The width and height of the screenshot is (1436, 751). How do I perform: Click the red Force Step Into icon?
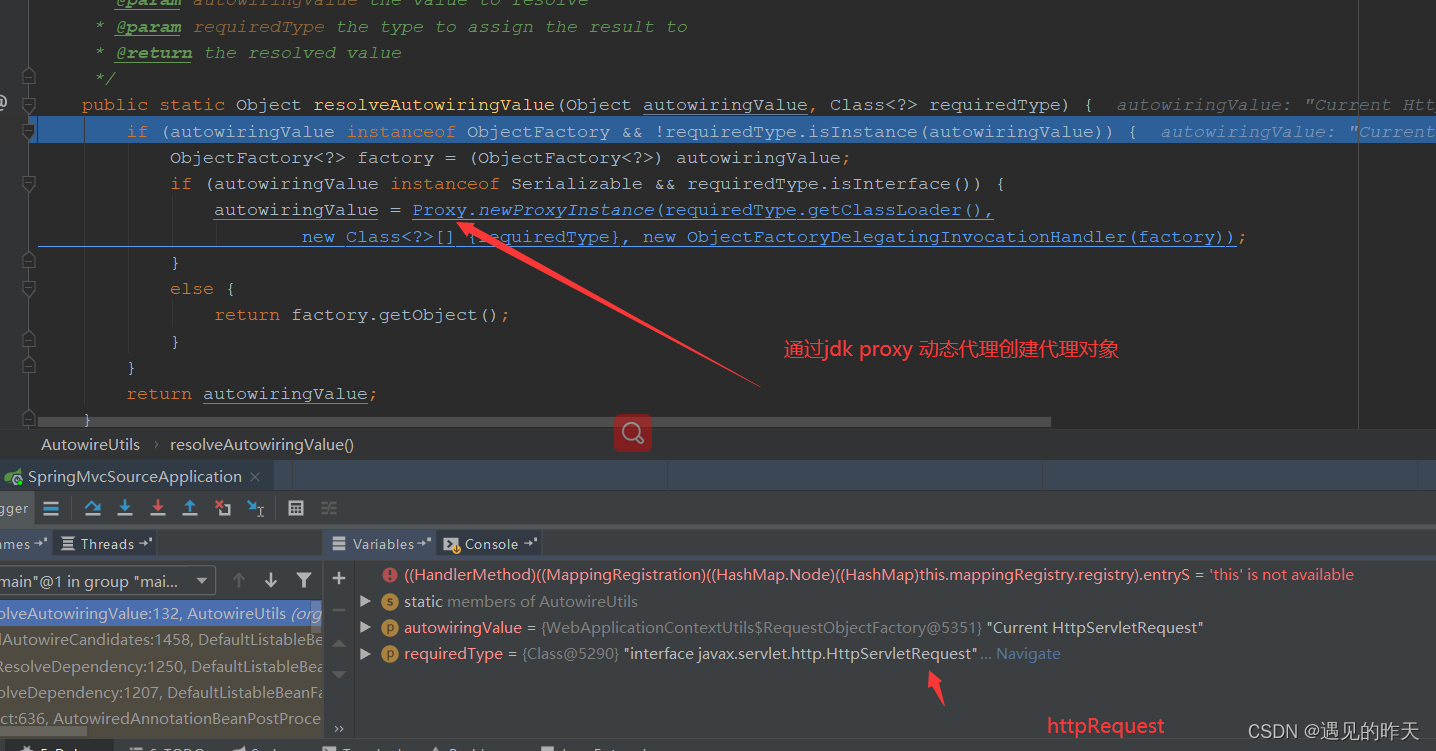click(157, 508)
